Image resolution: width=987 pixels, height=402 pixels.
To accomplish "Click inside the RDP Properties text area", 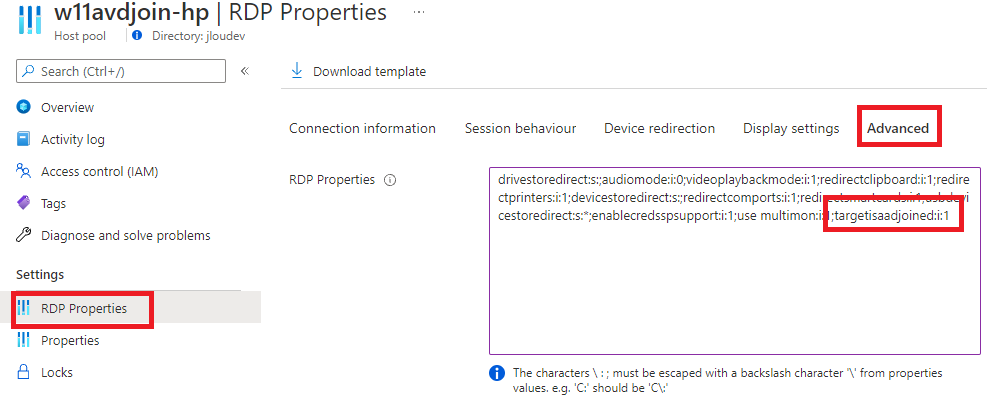I will [735, 261].
